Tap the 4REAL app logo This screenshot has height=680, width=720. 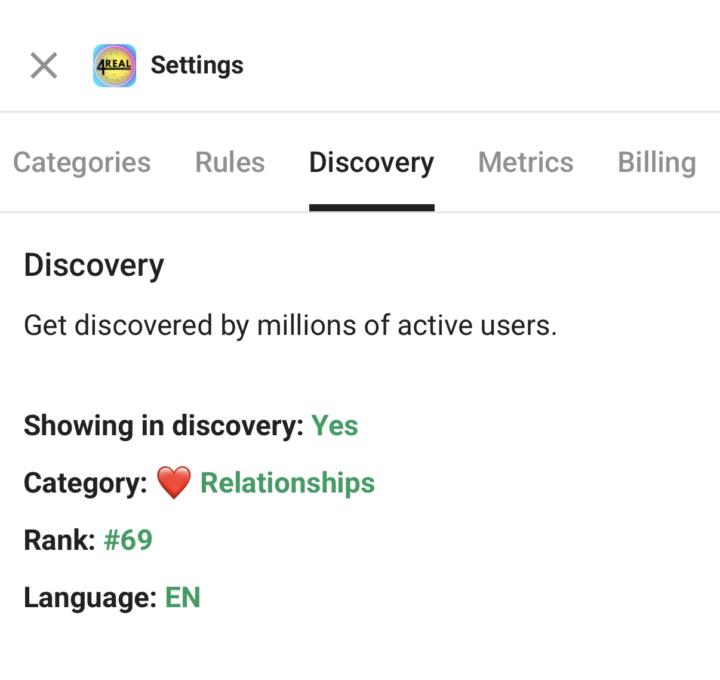coord(114,66)
